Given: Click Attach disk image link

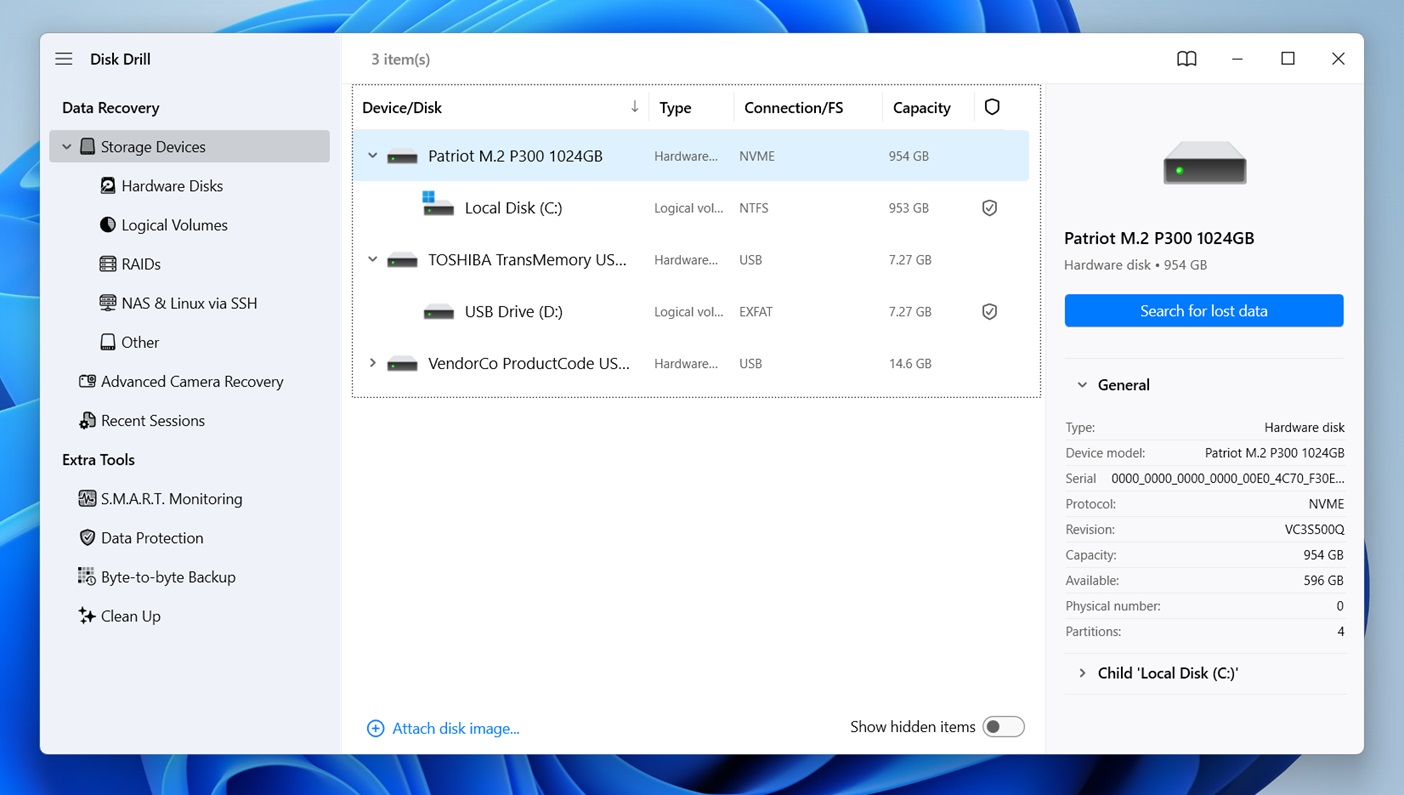Looking at the screenshot, I should point(455,729).
